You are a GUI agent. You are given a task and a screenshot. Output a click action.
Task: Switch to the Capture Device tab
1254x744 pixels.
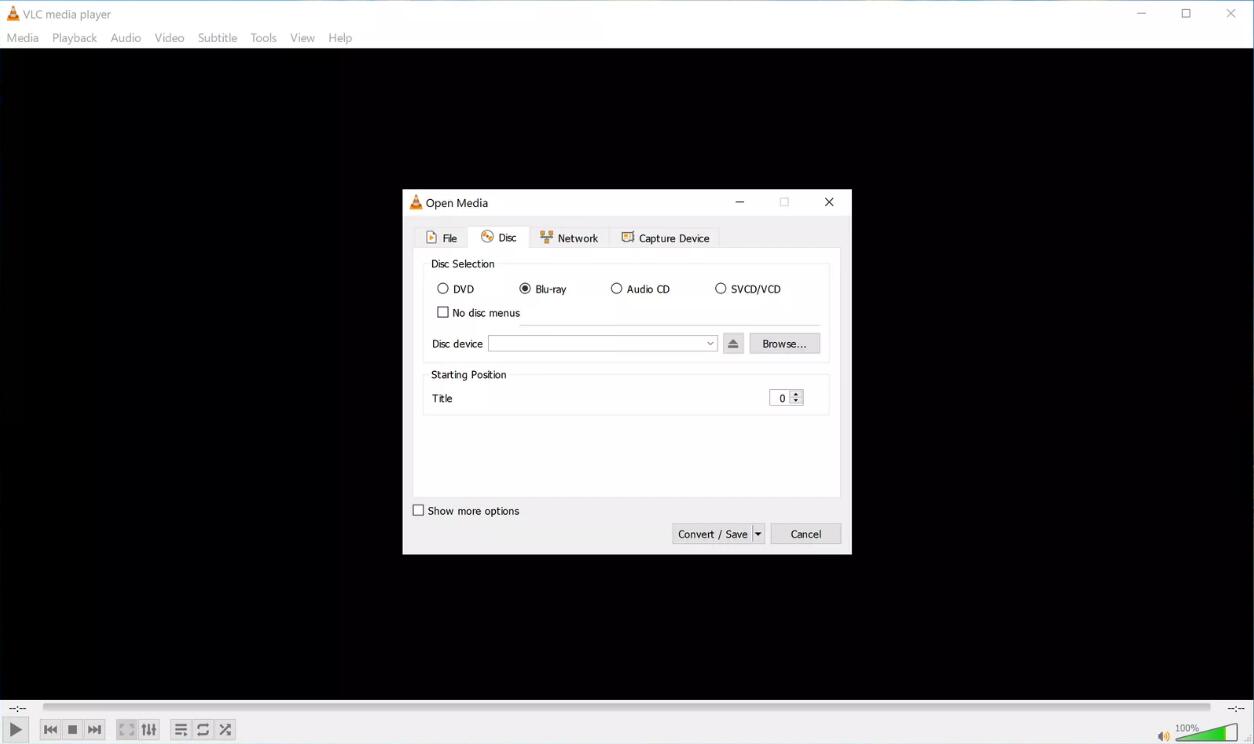(x=666, y=238)
